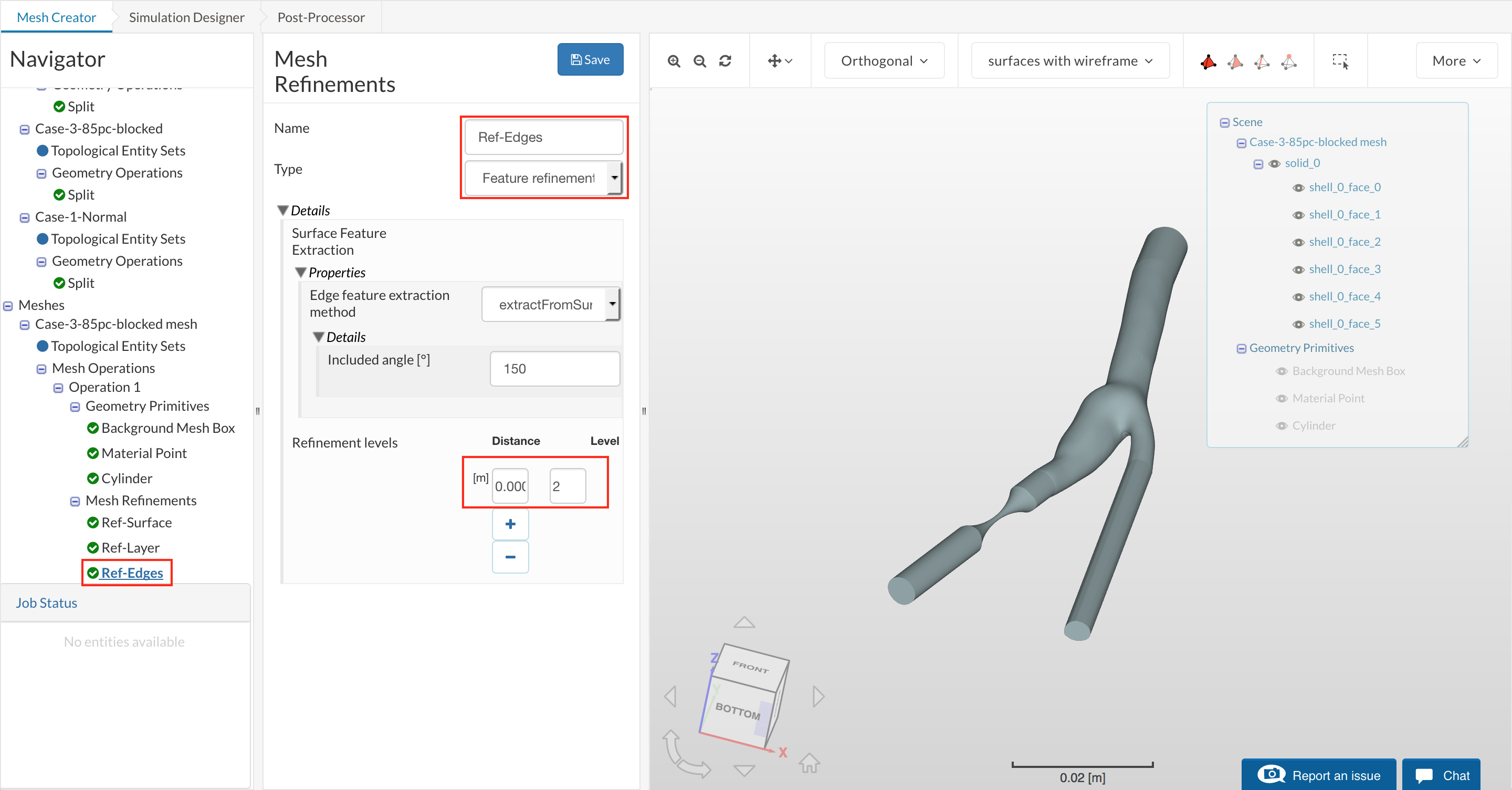Show the Cylinder primitive via its eye icon
The image size is (1512, 790).
(1282, 426)
